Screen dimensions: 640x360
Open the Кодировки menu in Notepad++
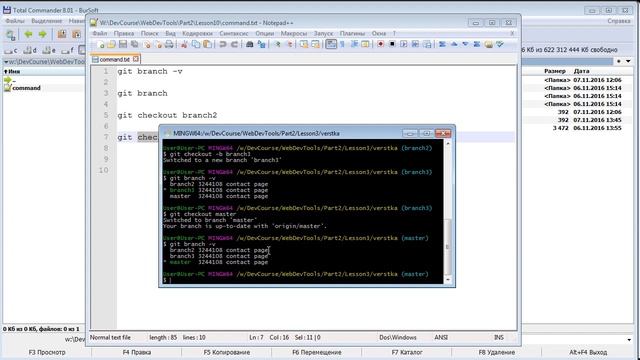point(198,33)
